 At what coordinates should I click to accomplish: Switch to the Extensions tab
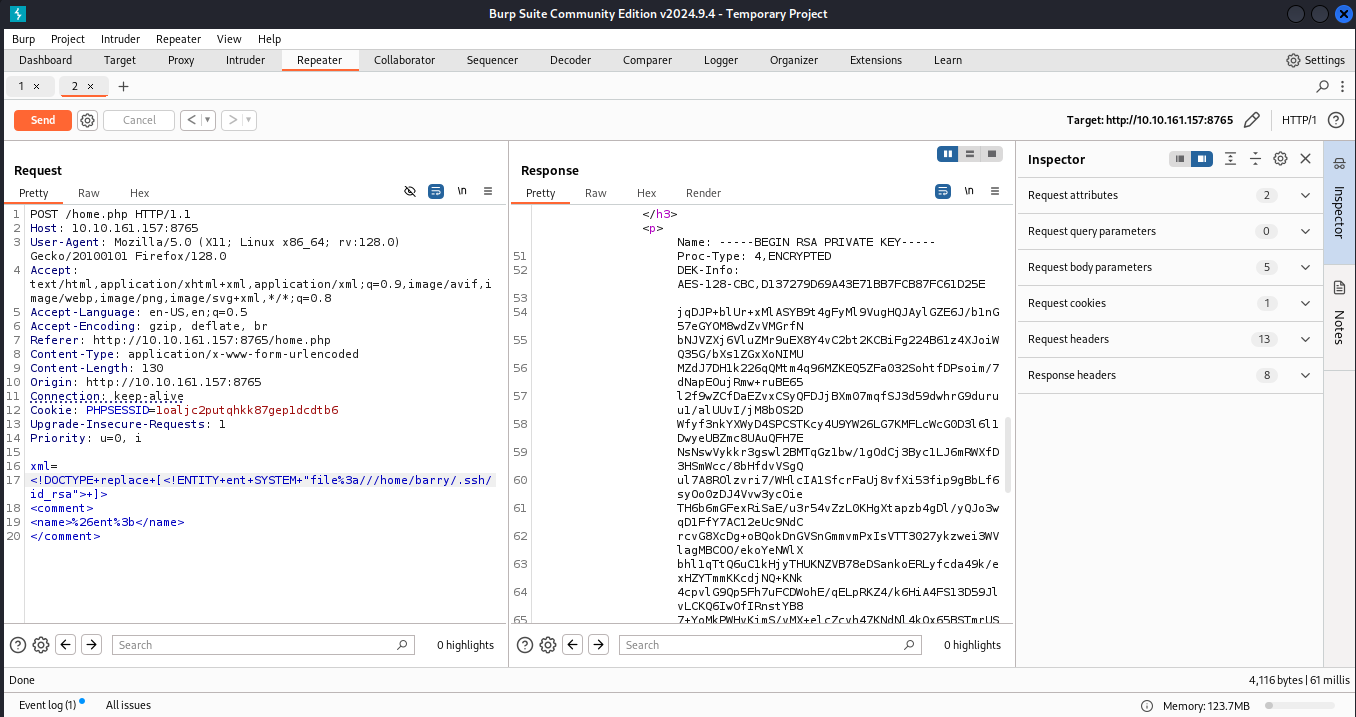tap(876, 60)
